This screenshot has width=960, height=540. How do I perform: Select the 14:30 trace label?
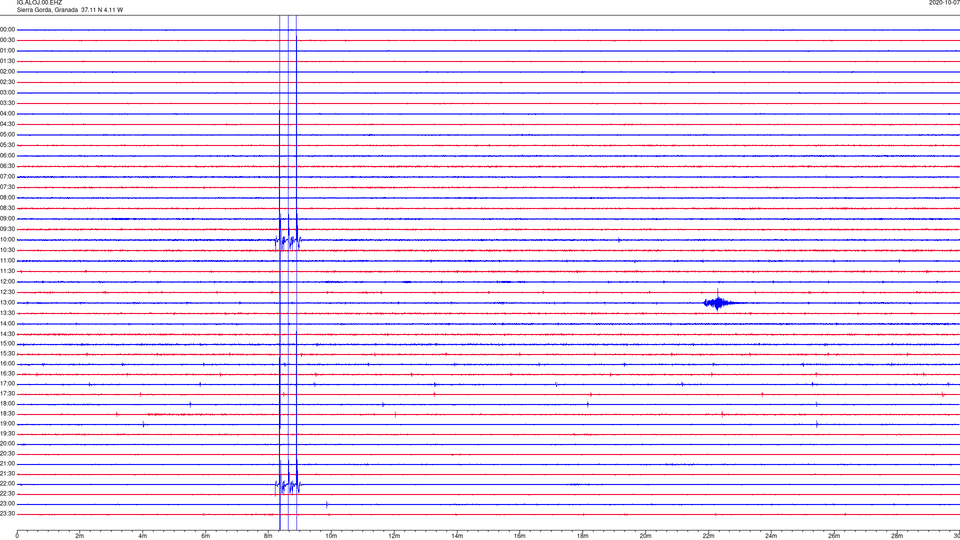click(x=8, y=334)
